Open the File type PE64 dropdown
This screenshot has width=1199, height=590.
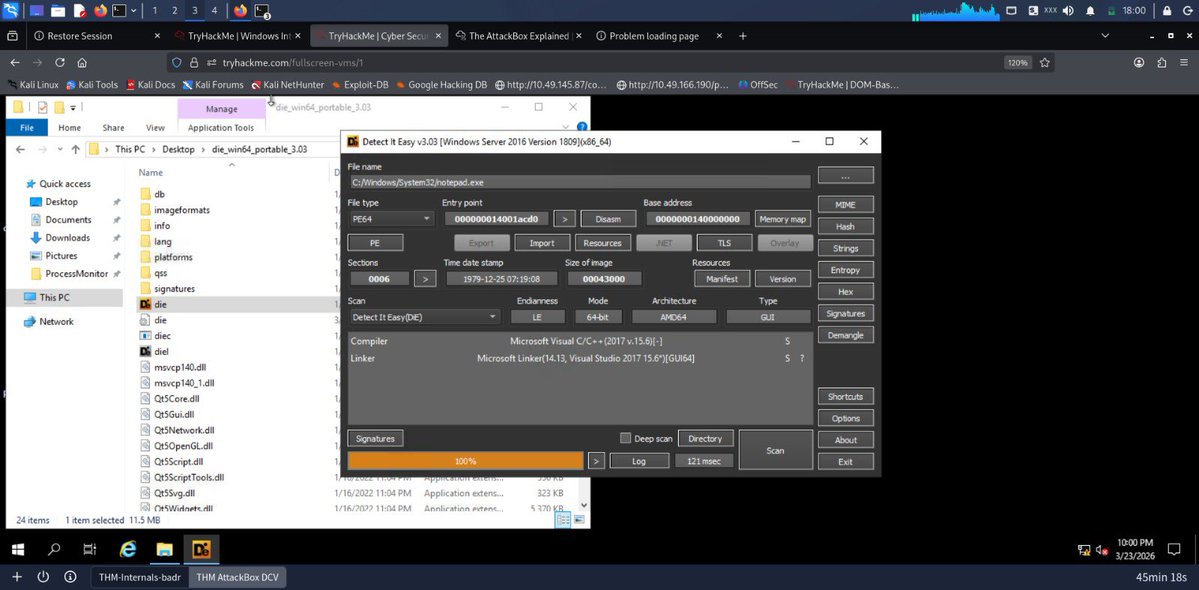tap(391, 219)
